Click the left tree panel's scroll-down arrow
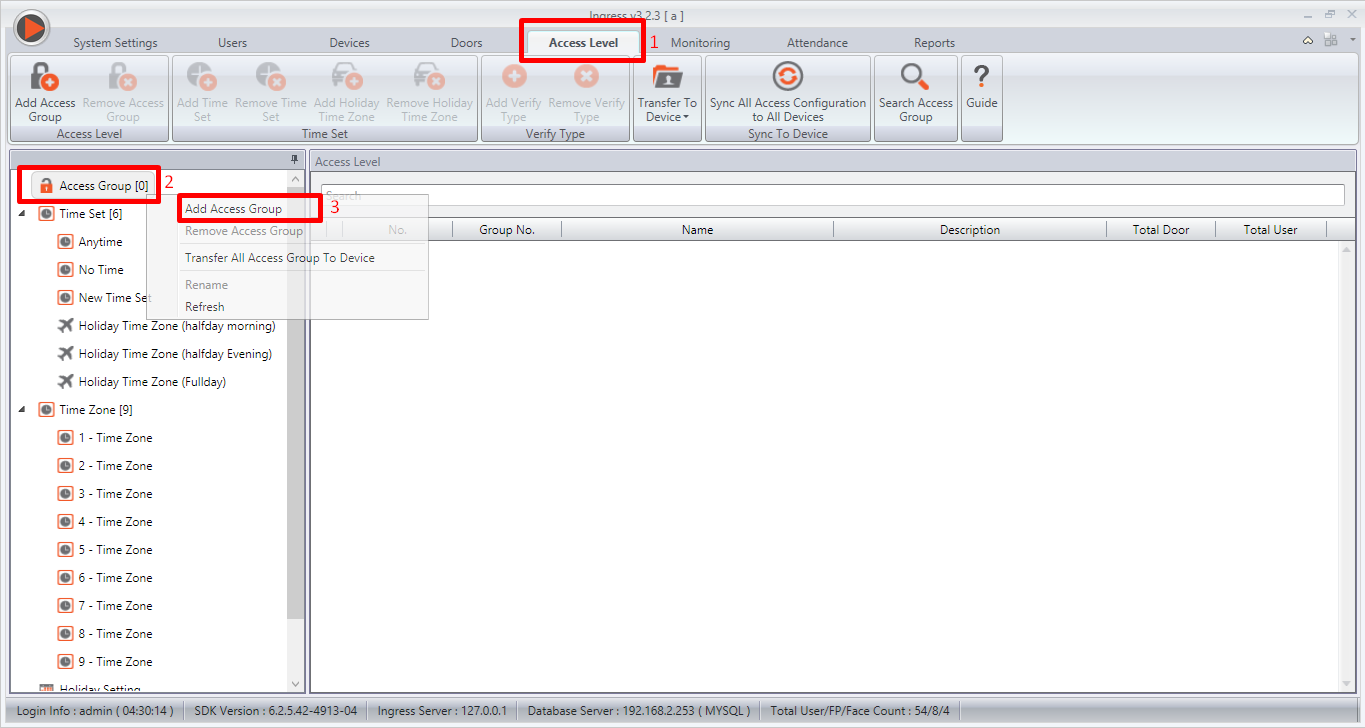This screenshot has height=728, width=1365. (295, 684)
